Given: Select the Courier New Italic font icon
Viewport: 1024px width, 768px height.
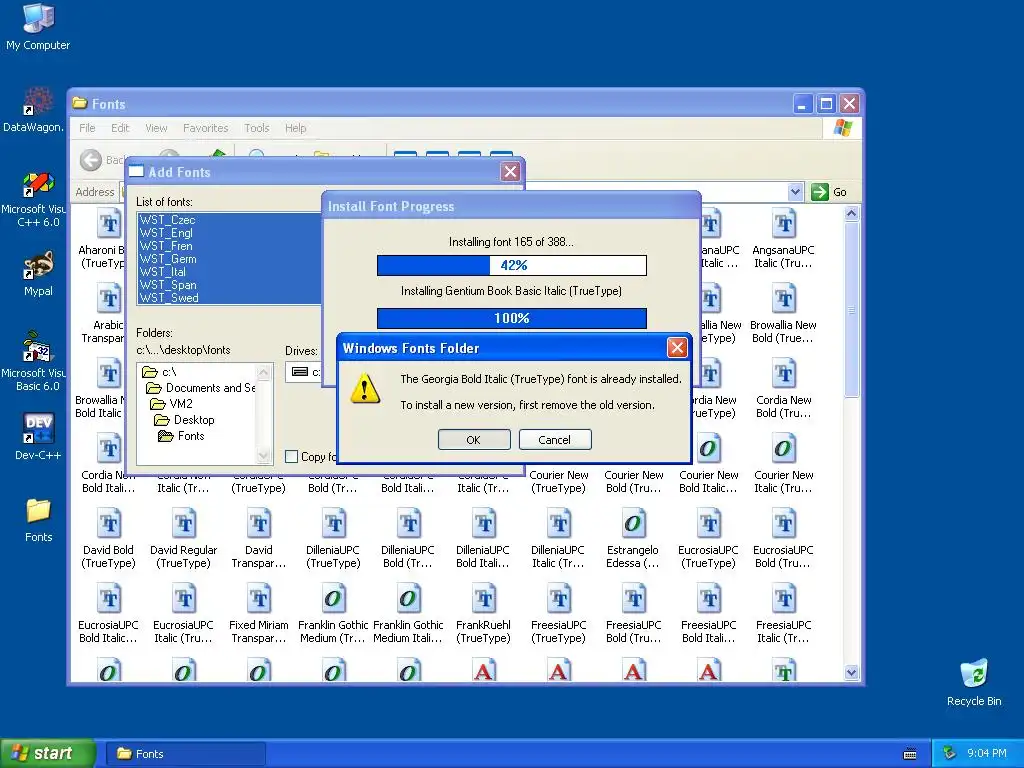Looking at the screenshot, I should pyautogui.click(x=783, y=463).
